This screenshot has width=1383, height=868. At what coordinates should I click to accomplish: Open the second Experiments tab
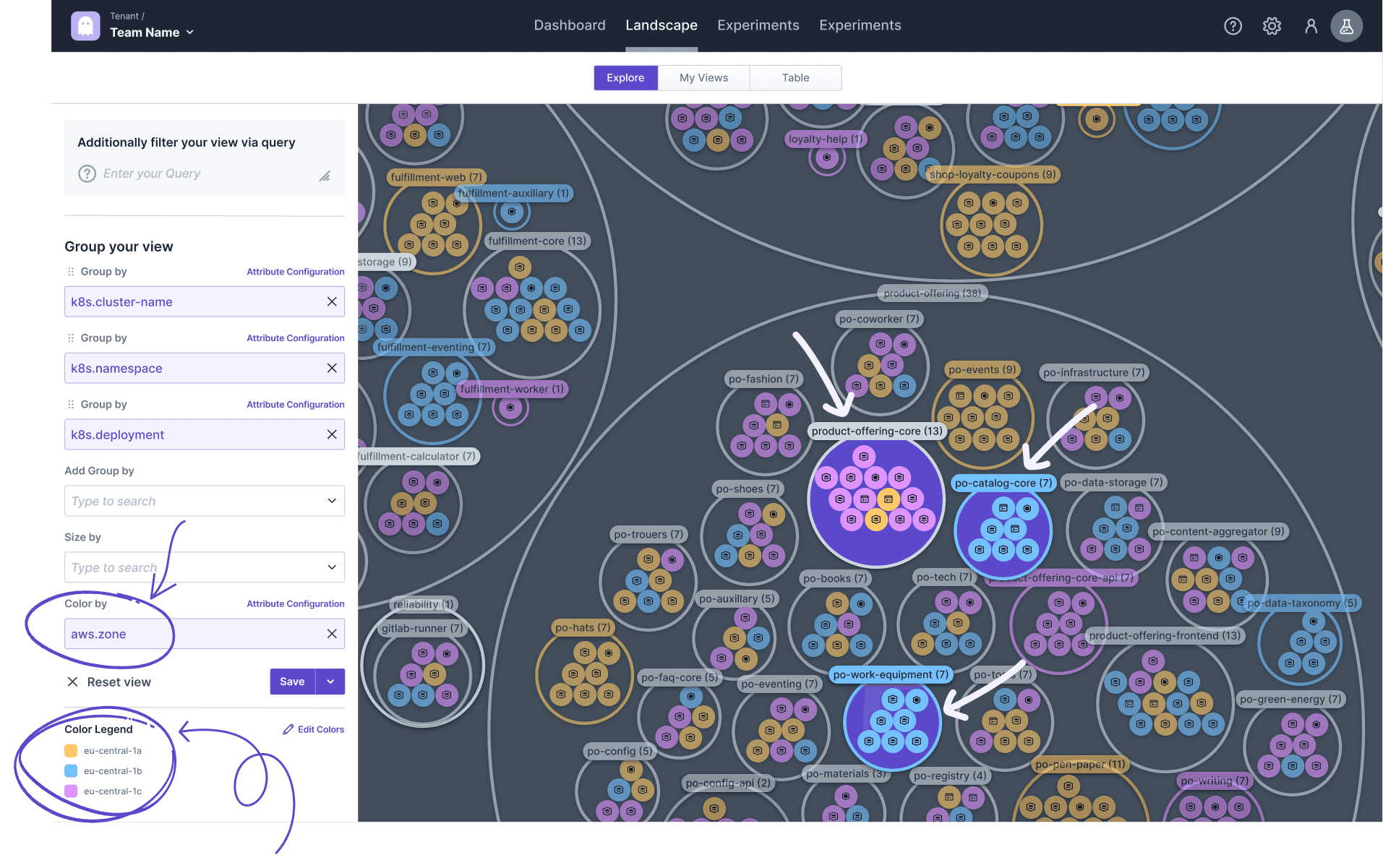click(x=860, y=25)
